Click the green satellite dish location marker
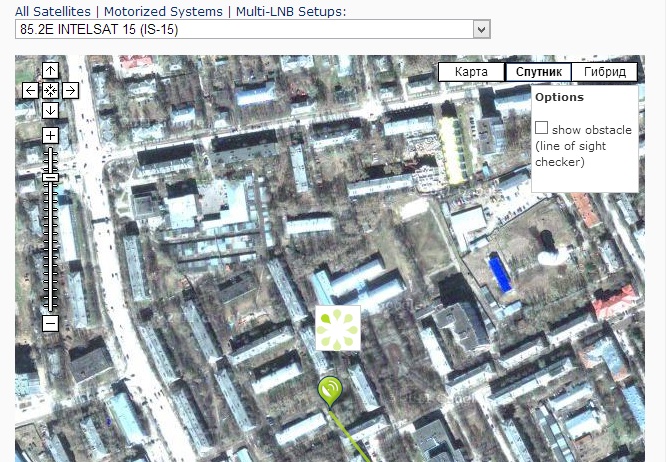Image resolution: width=669 pixels, height=462 pixels. [x=330, y=392]
